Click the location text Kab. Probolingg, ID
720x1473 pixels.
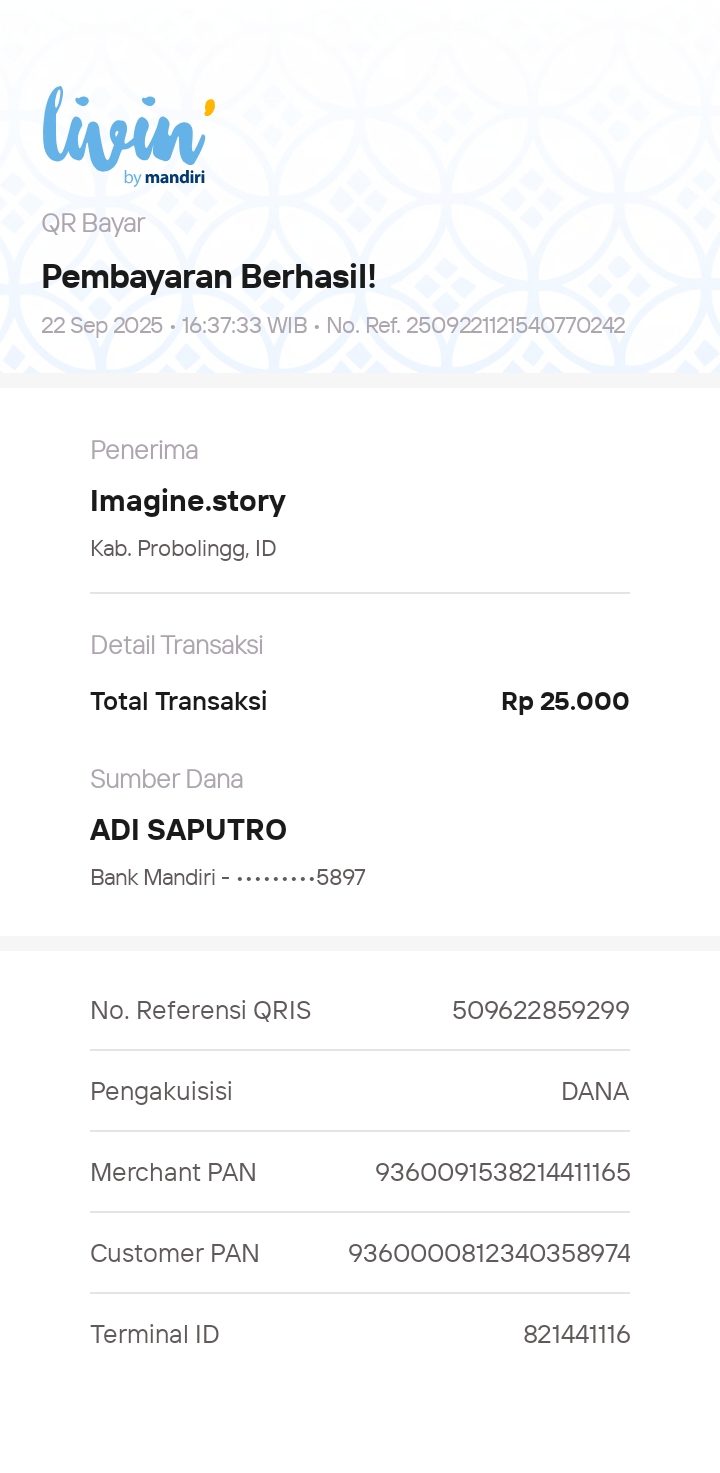183,548
